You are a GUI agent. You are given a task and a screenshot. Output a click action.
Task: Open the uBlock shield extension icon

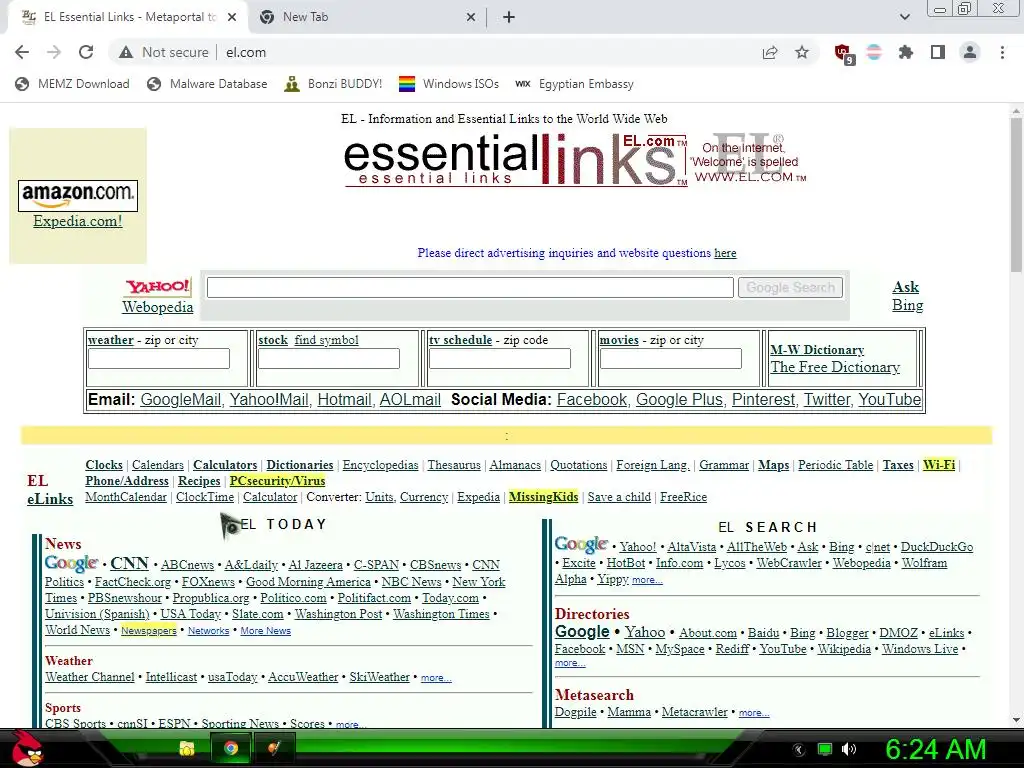844,54
